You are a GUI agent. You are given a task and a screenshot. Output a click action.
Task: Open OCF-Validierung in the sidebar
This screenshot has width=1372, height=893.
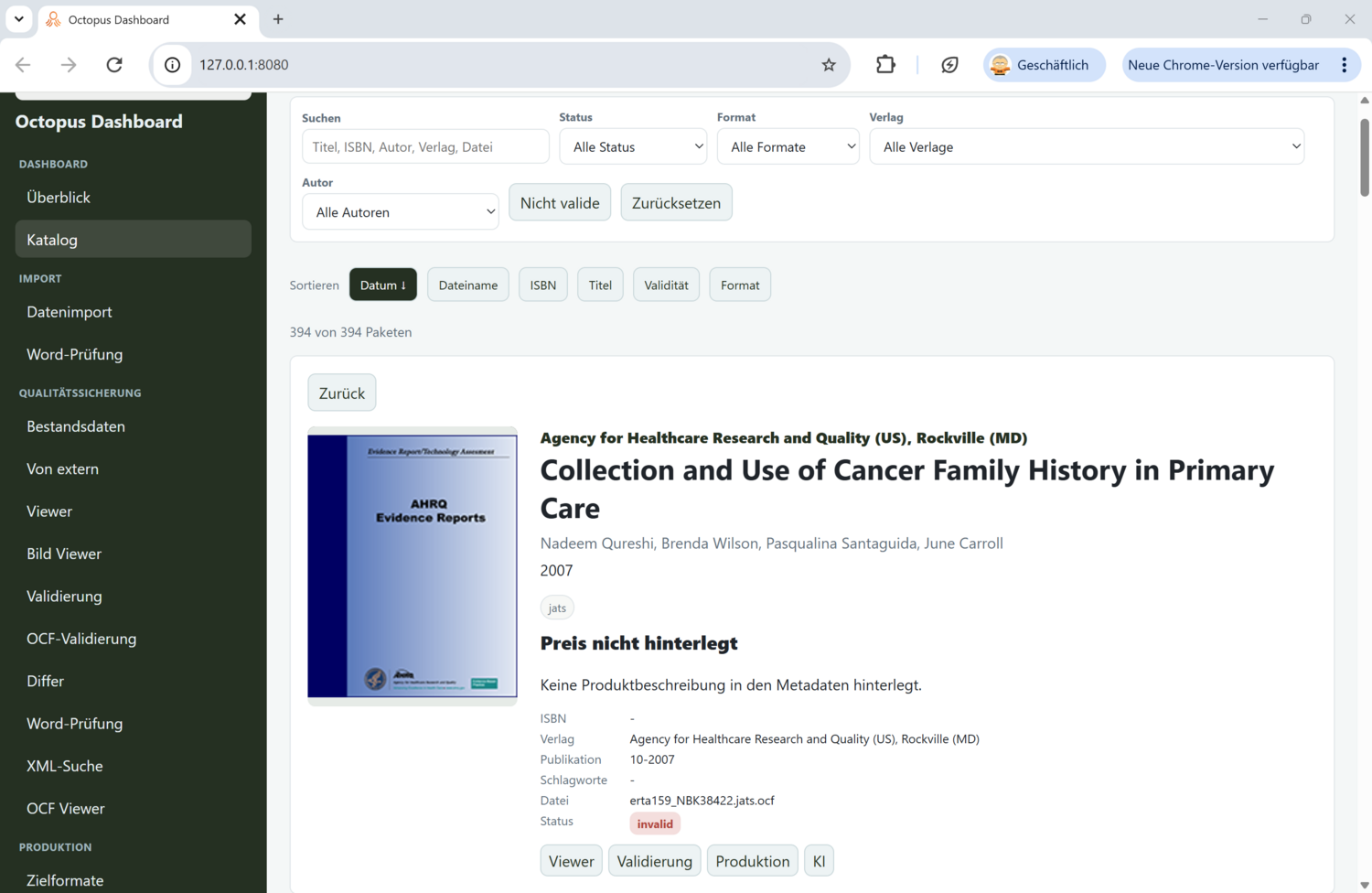pyautogui.click(x=134, y=638)
